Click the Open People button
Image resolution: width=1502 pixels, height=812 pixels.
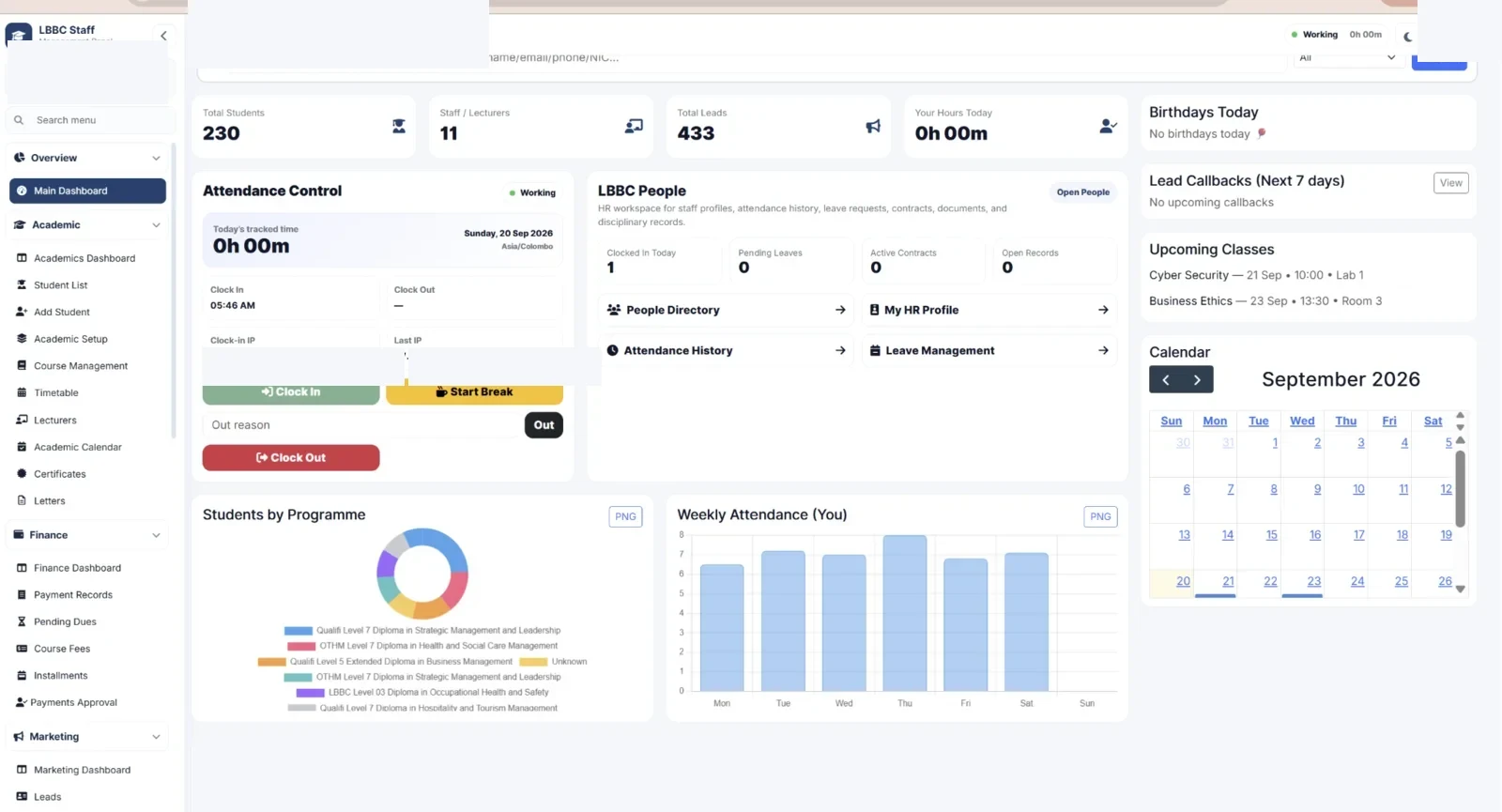1083,192
